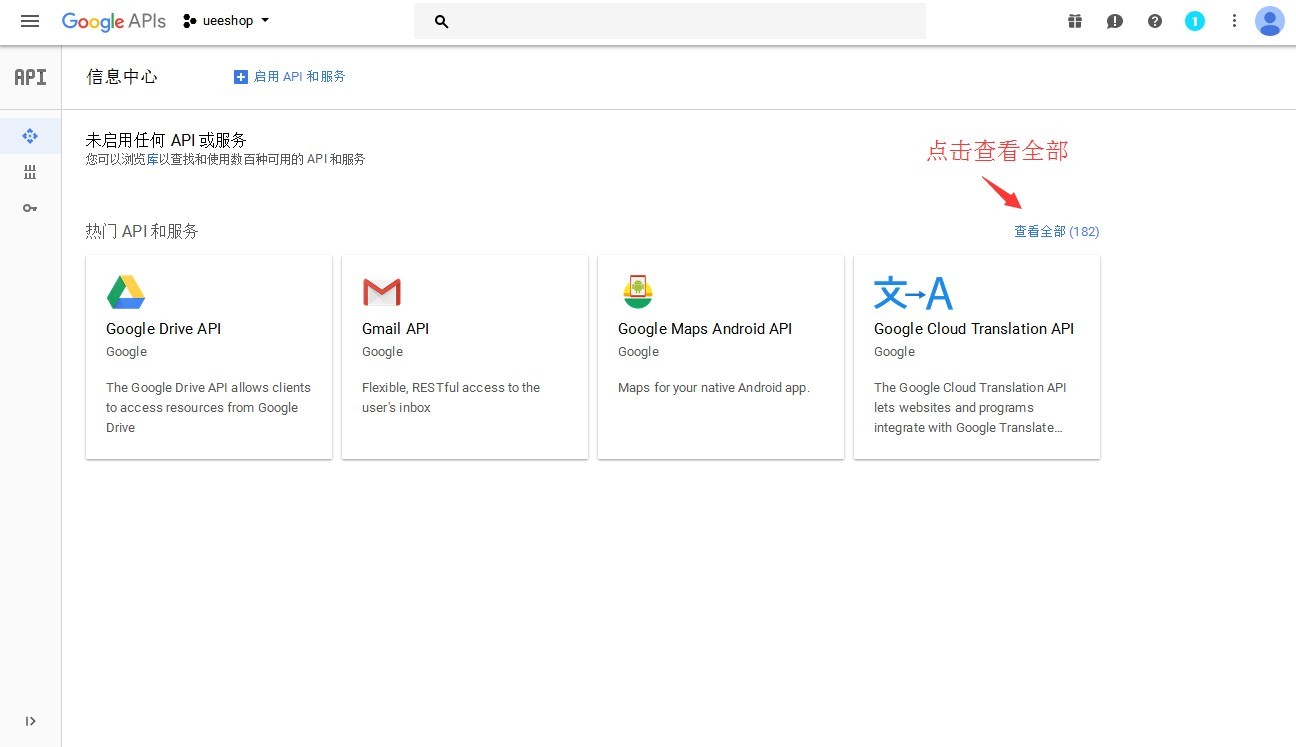Screen dimensions: 1296x747
Task: Open the feedback alert icon
Action: 1115,21
